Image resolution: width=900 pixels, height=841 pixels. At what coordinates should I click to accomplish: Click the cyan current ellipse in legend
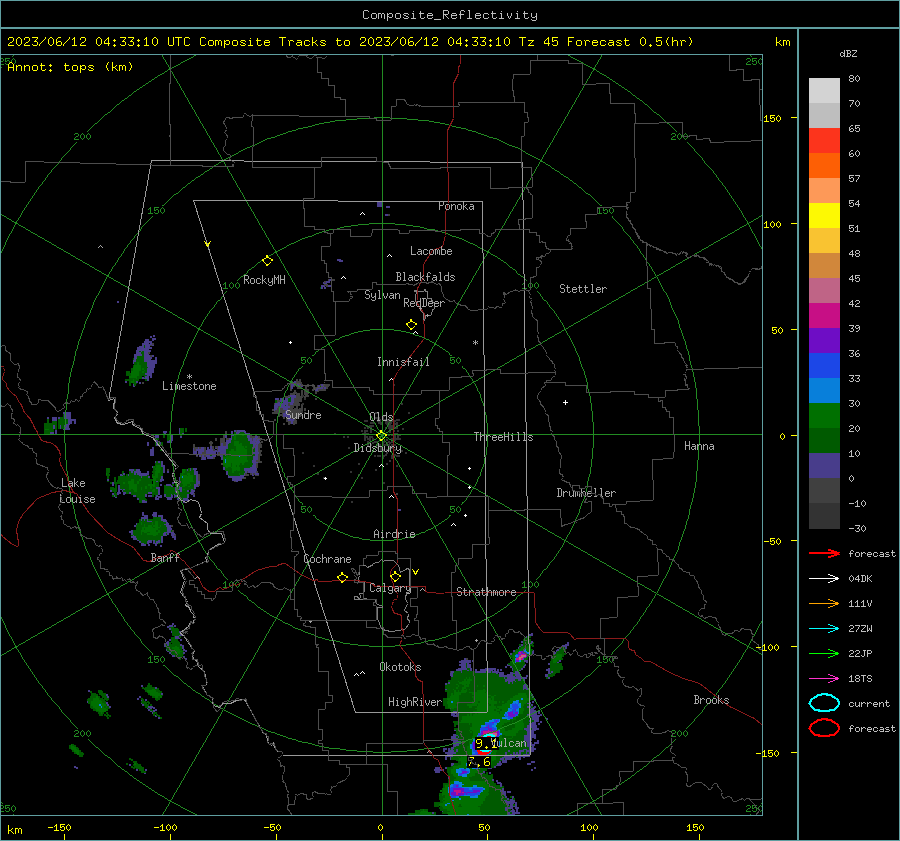(x=824, y=703)
